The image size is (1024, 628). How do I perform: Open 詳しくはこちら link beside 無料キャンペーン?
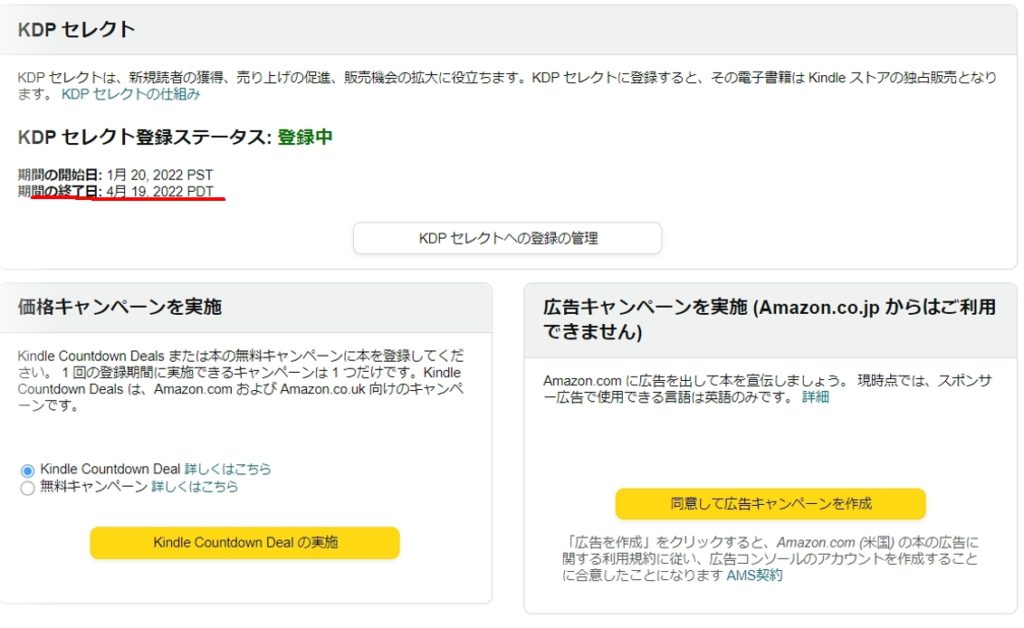coord(195,487)
